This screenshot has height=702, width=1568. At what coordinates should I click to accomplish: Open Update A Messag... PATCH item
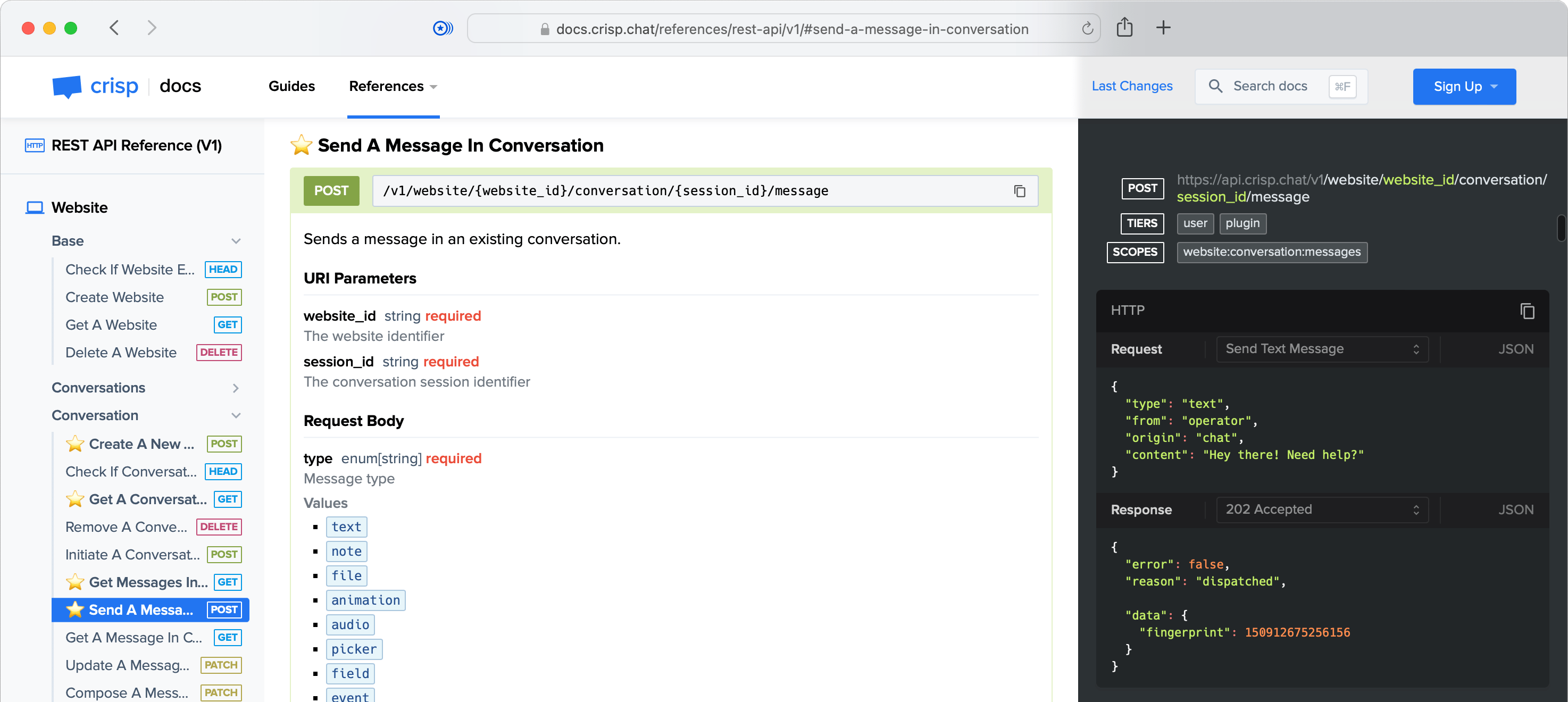[153, 665]
